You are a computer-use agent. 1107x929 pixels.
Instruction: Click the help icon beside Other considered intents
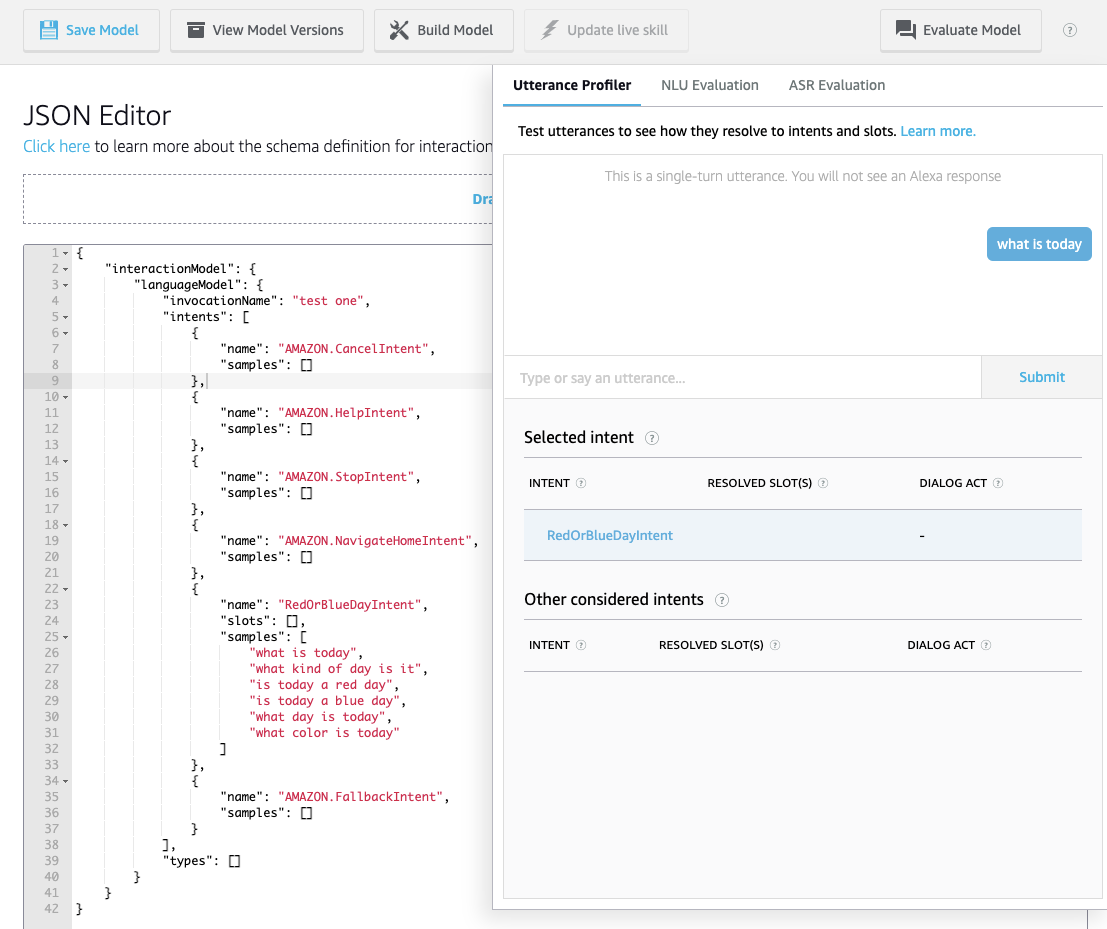click(x=722, y=600)
